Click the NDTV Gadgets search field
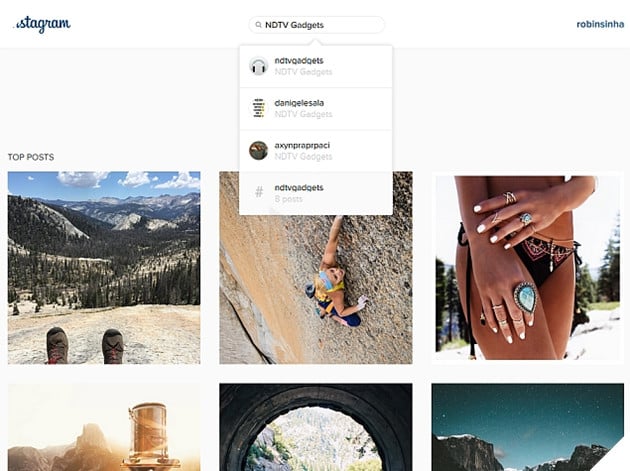 pos(317,25)
